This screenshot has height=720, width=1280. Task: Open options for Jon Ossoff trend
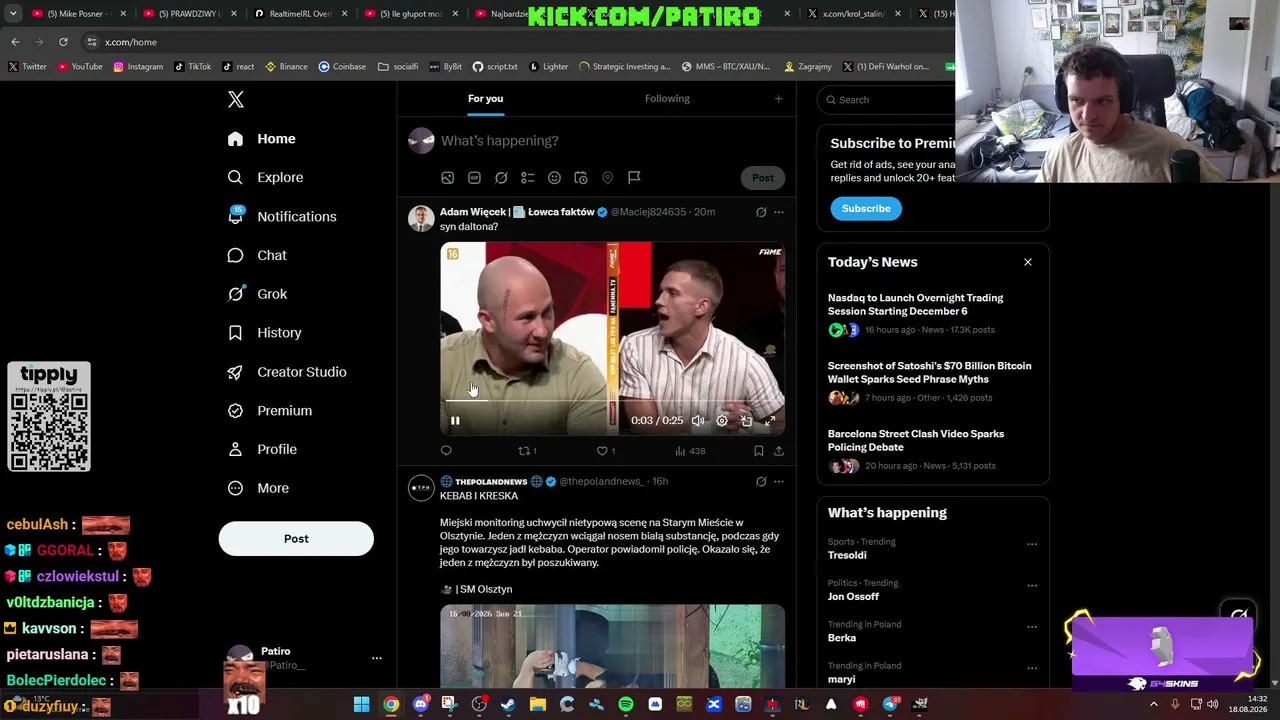(x=1032, y=586)
